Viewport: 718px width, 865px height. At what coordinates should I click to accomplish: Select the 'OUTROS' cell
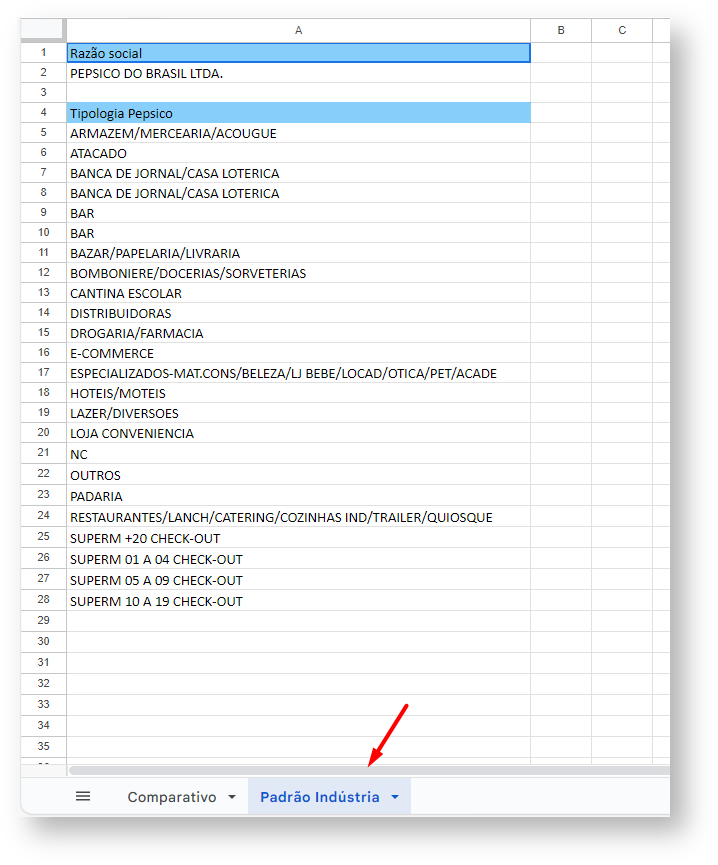click(298, 474)
